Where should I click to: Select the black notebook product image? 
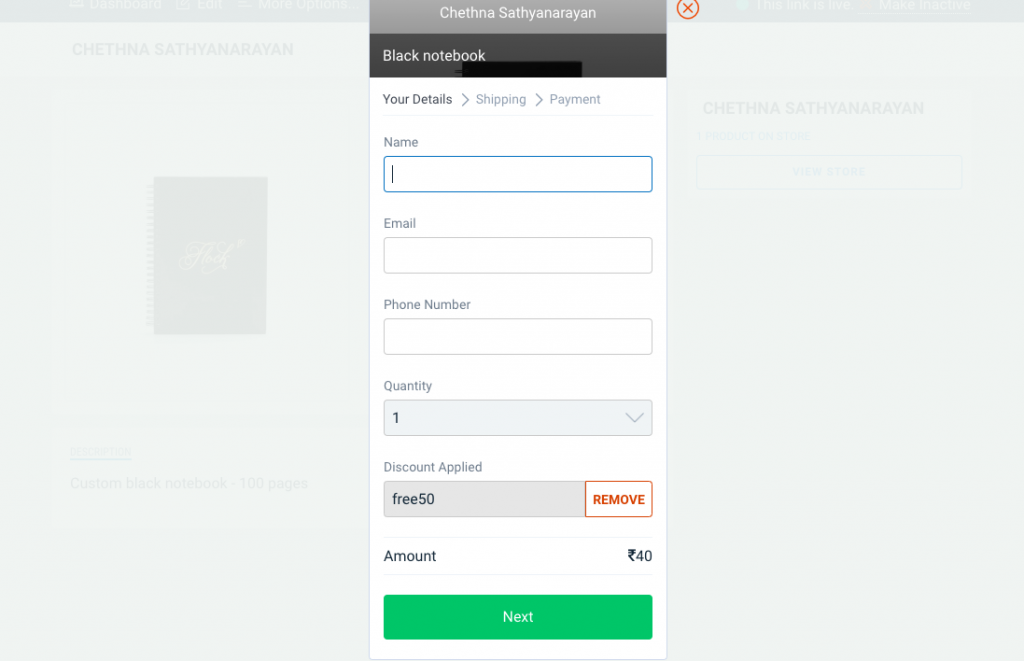click(x=210, y=256)
